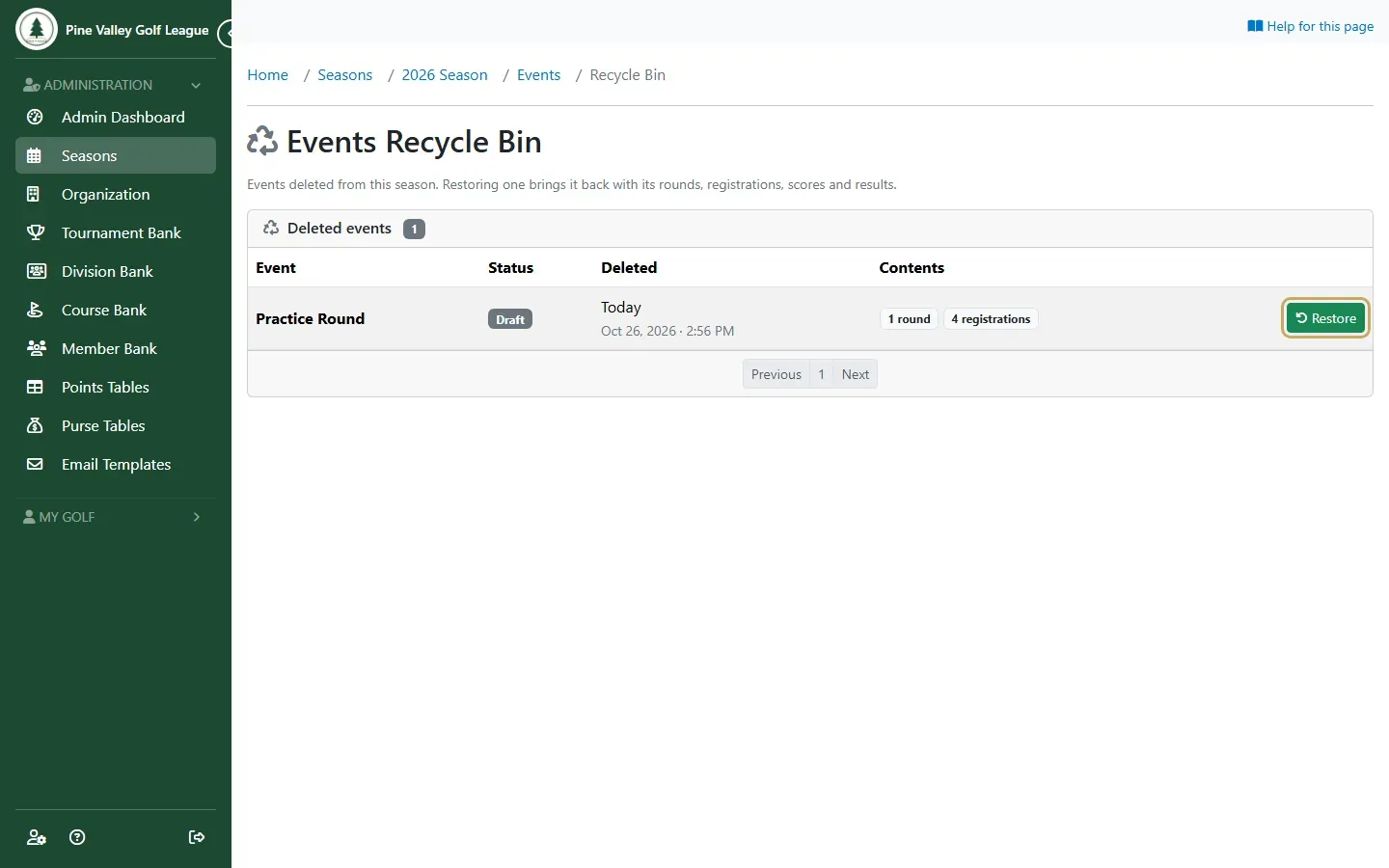This screenshot has height=868, width=1389.
Task: Click the Points Tables grid icon
Action: (x=36, y=387)
